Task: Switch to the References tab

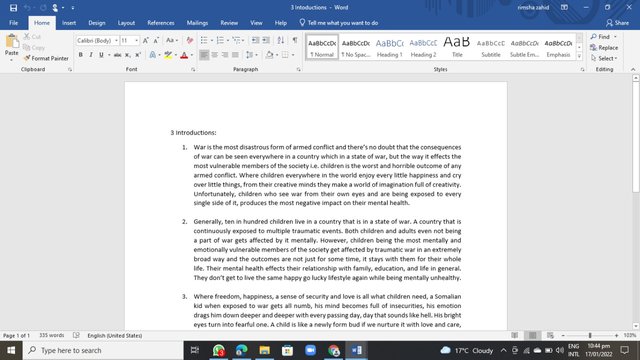Action: (161, 23)
